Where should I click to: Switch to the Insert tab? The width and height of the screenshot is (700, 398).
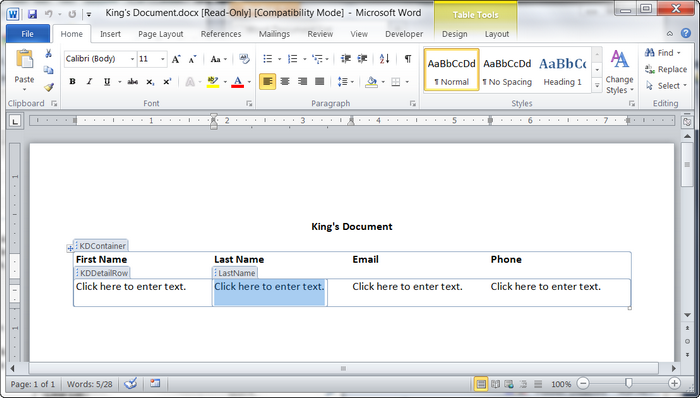click(x=110, y=34)
